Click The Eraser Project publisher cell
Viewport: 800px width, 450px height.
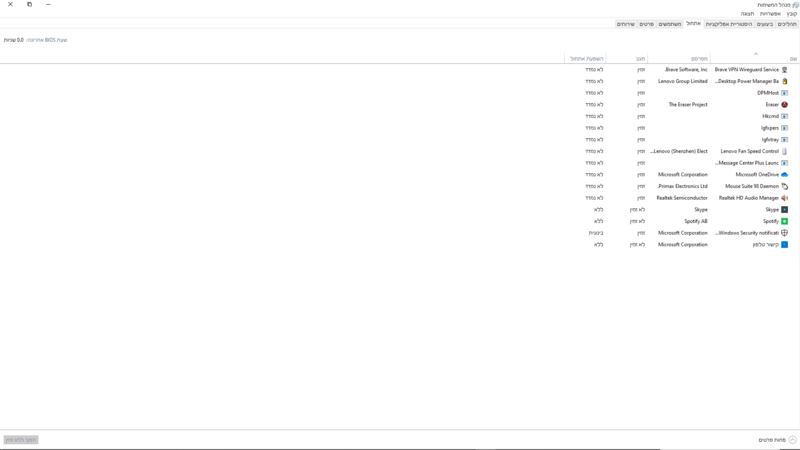click(688, 105)
